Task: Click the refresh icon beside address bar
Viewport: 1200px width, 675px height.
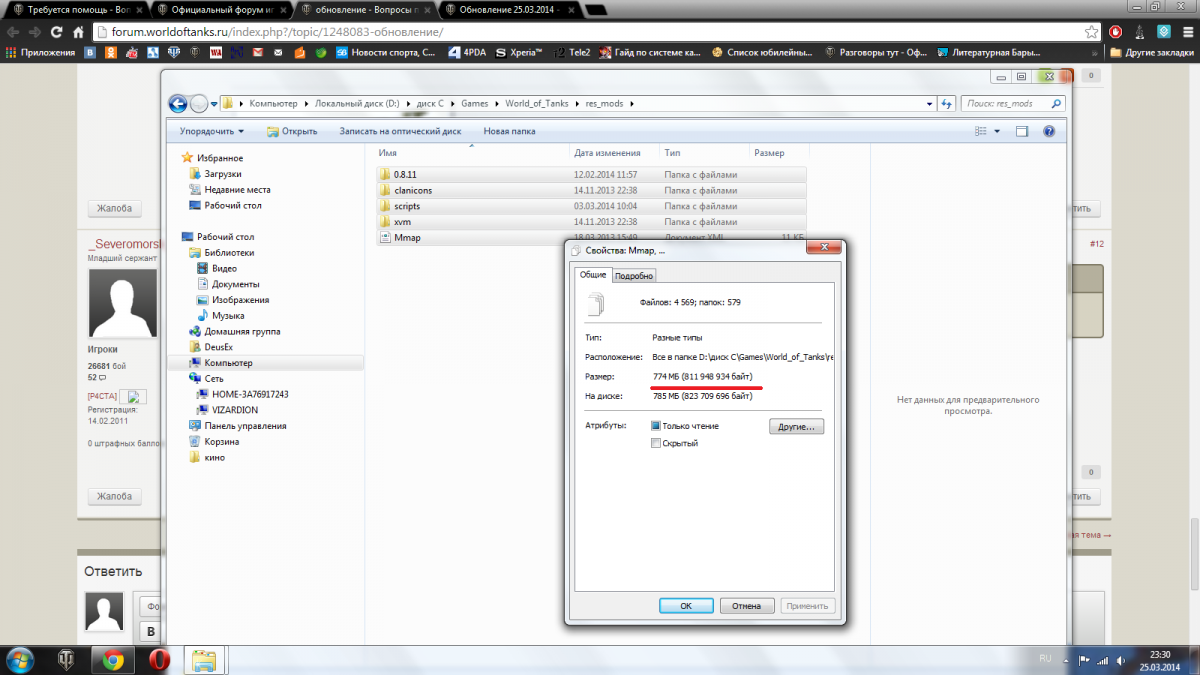Action: (946, 104)
